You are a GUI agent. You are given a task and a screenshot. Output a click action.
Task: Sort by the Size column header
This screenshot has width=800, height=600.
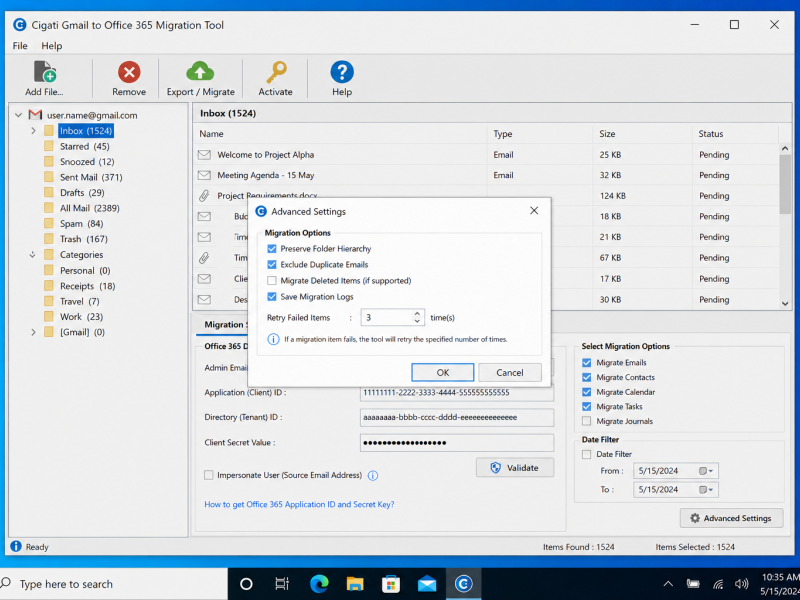pos(607,134)
